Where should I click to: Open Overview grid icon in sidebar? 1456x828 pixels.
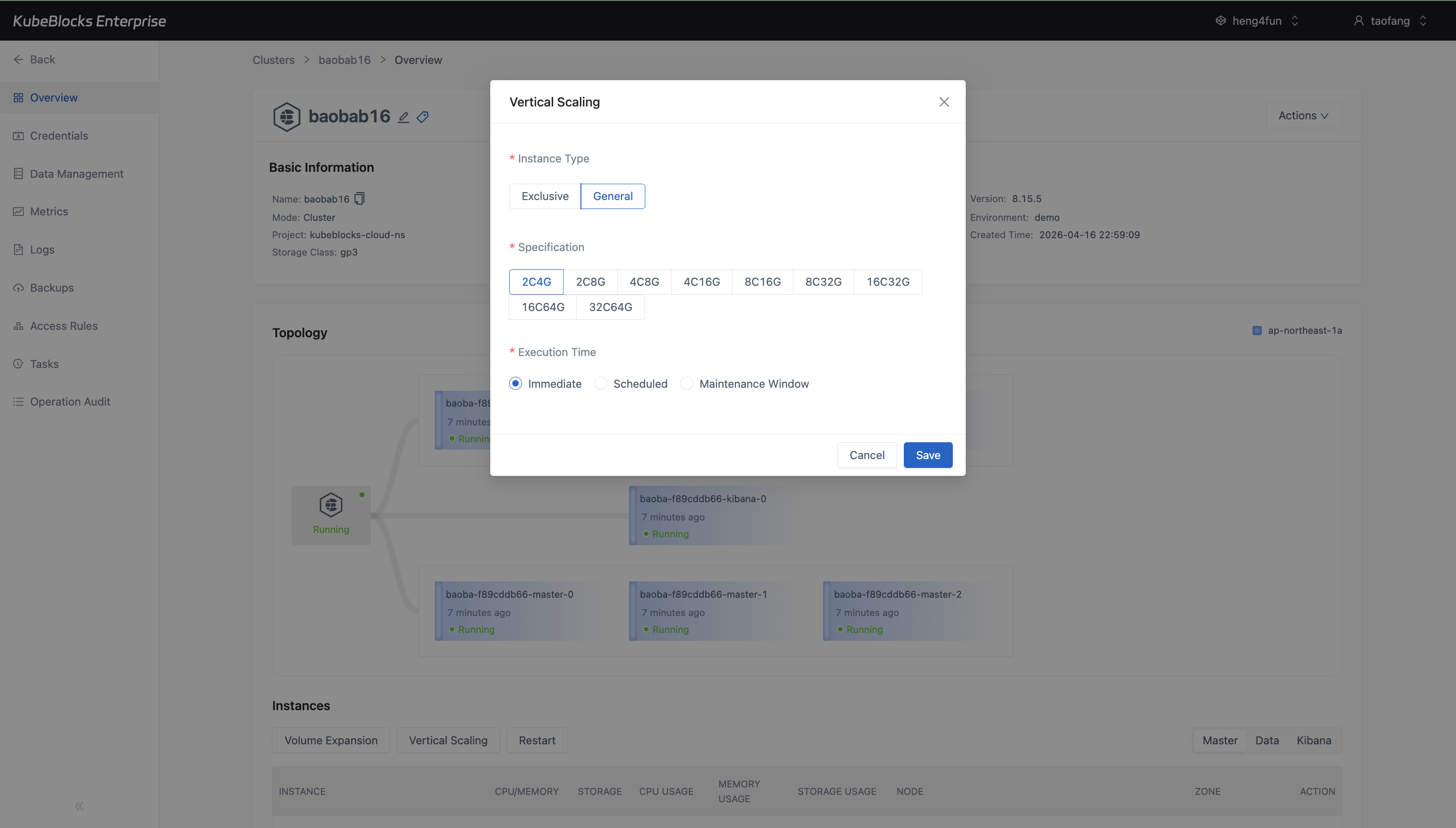click(x=18, y=98)
